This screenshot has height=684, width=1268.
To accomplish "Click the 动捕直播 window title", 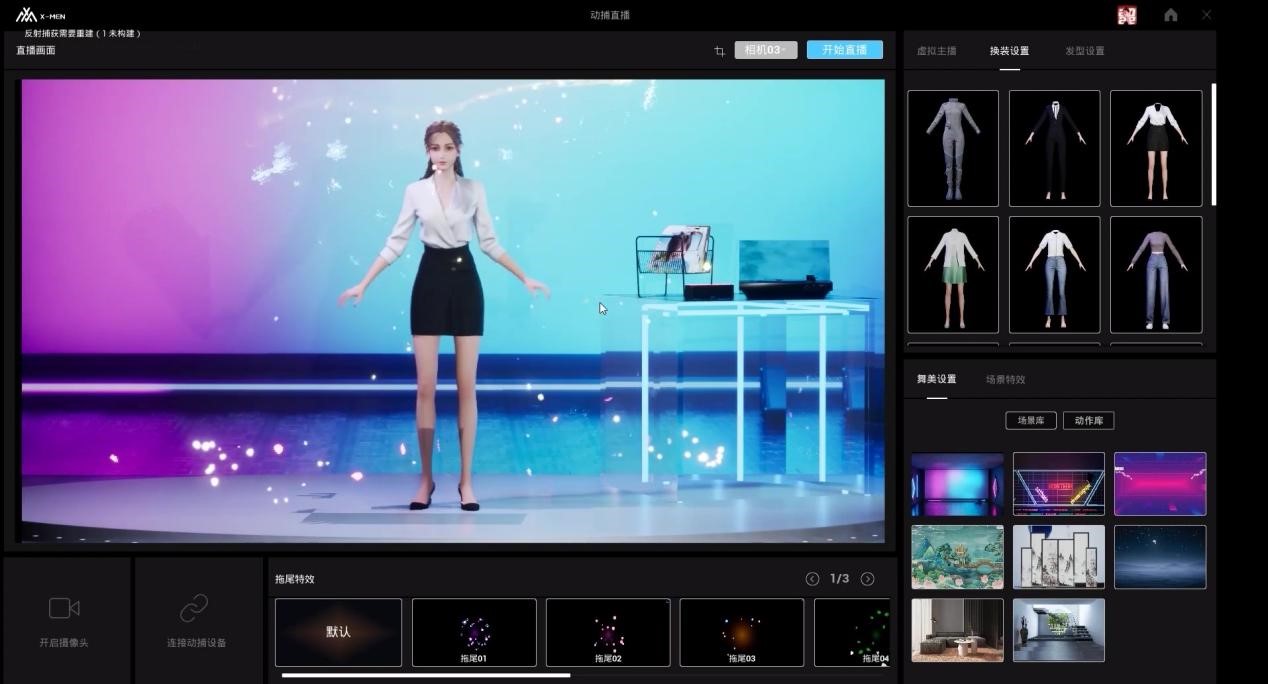I will pyautogui.click(x=610, y=15).
